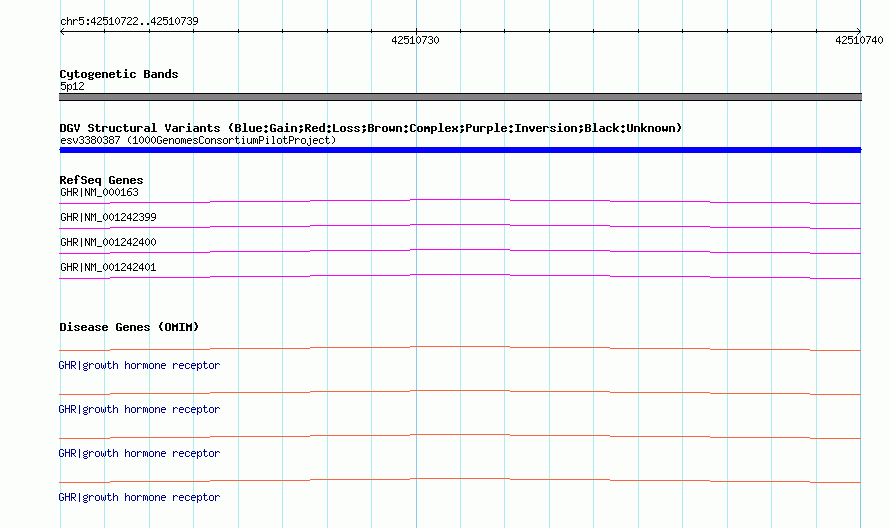Click the Disease Genes (OMIM) track title

point(129,327)
